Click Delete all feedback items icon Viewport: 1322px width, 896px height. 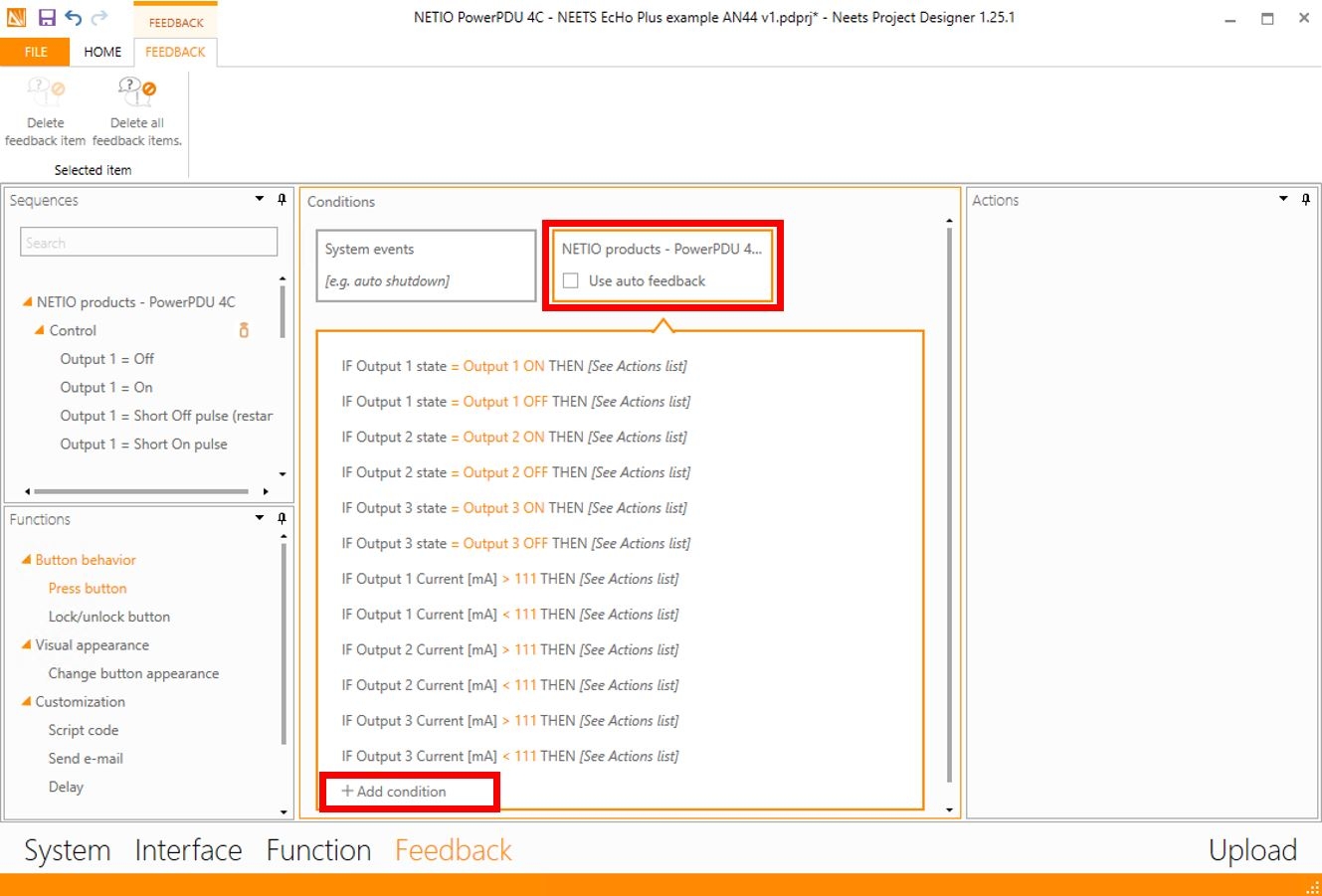point(137,92)
